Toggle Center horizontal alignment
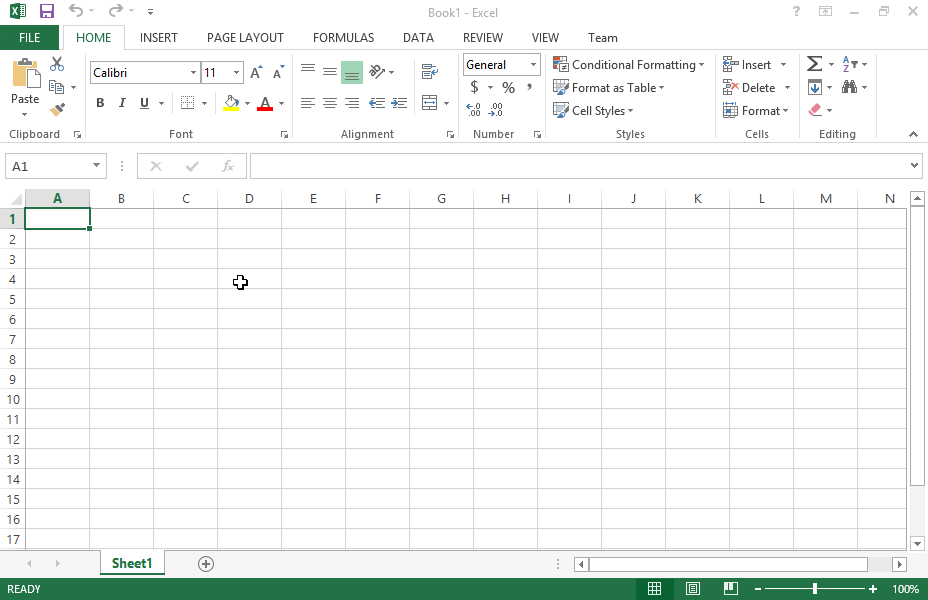The image size is (928, 600). tap(330, 103)
